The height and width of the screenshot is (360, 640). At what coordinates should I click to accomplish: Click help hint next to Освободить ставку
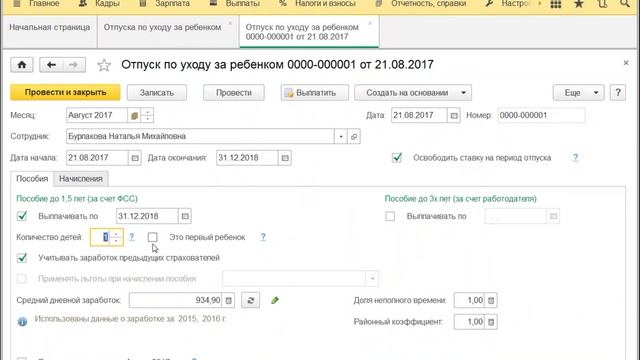coord(575,158)
